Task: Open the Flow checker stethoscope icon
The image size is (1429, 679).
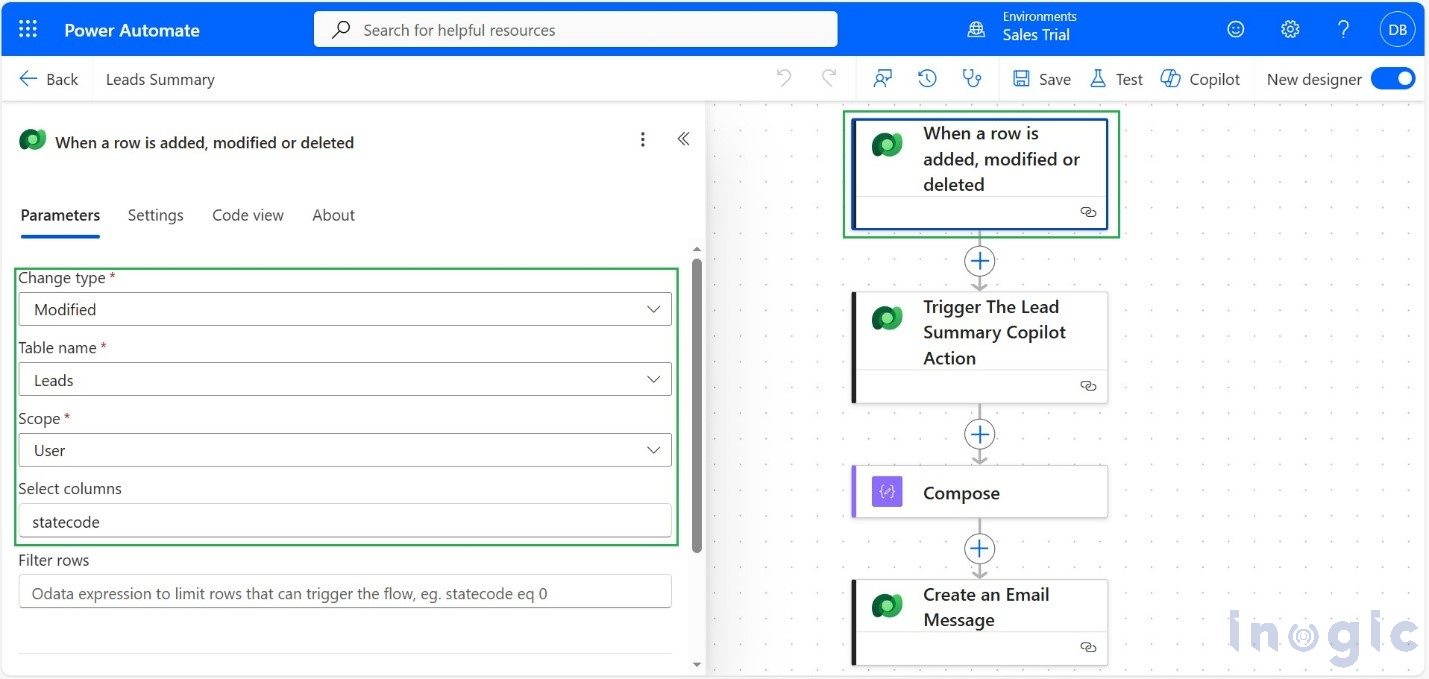Action: (973, 78)
